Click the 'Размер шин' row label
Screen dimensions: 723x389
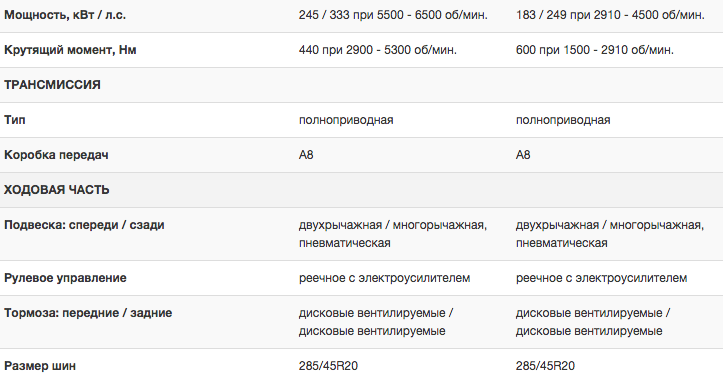point(40,366)
